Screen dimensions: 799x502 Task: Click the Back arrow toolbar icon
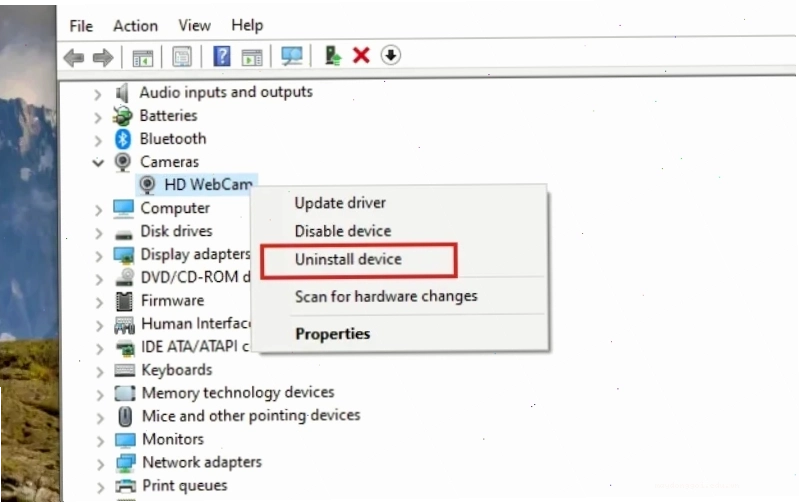74,58
